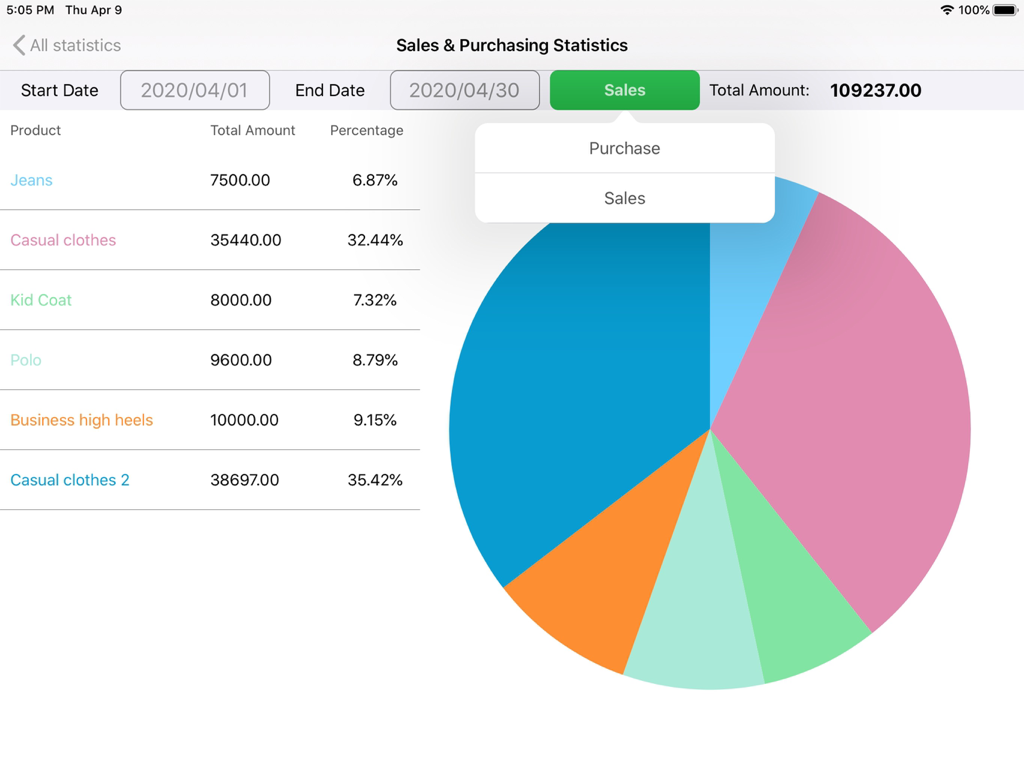Select the Casual clothes 2 product entry

pos(69,480)
